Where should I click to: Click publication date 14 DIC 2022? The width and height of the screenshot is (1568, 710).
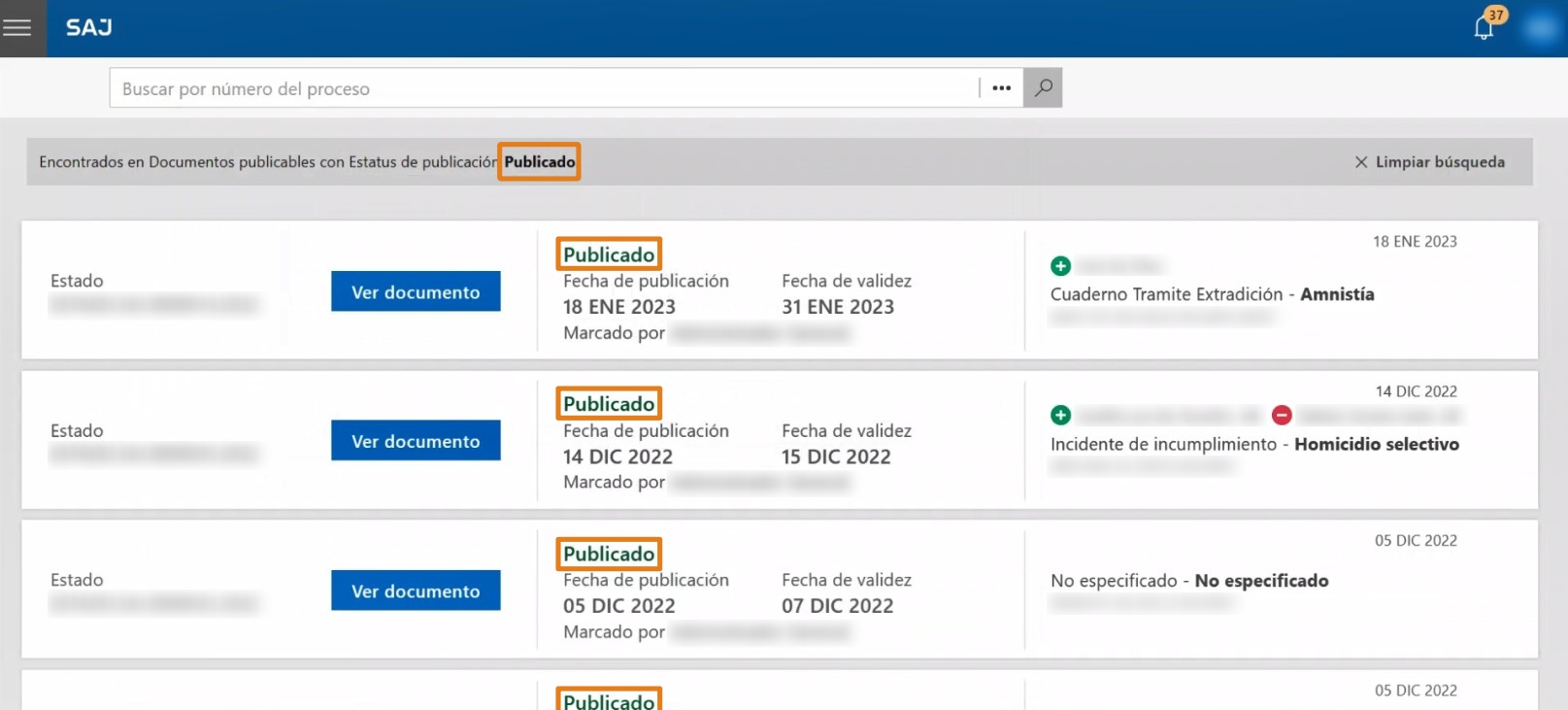pyautogui.click(x=617, y=456)
